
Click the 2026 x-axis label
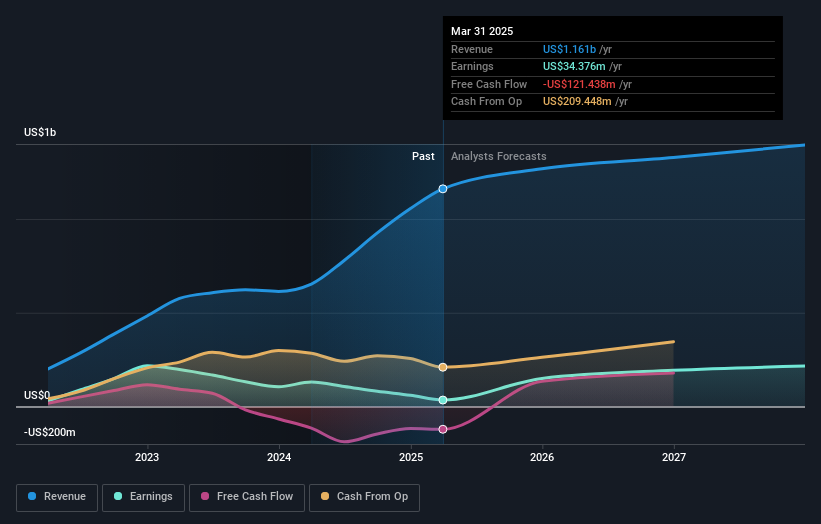pos(542,458)
